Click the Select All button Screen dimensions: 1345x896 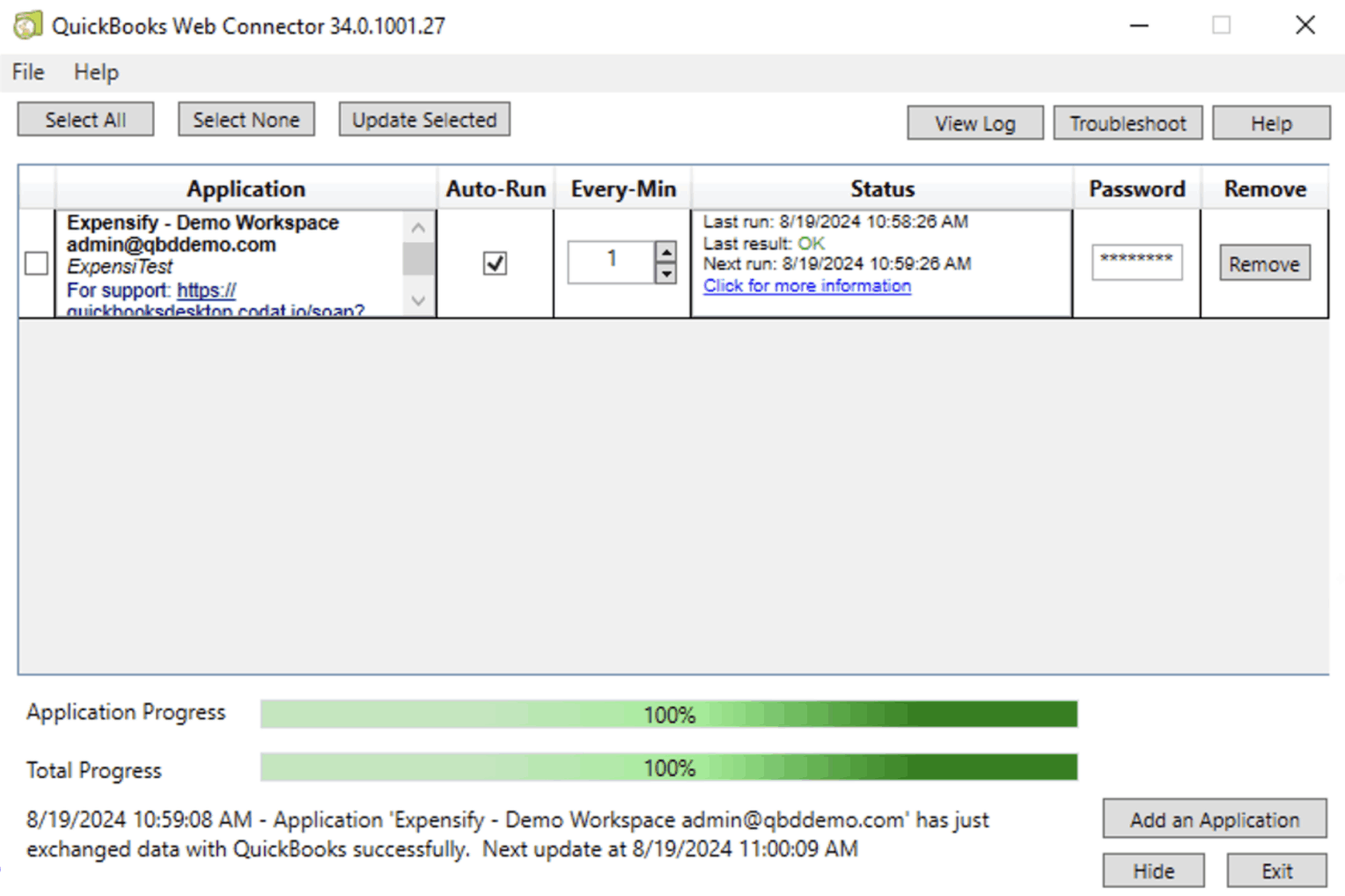[85, 120]
